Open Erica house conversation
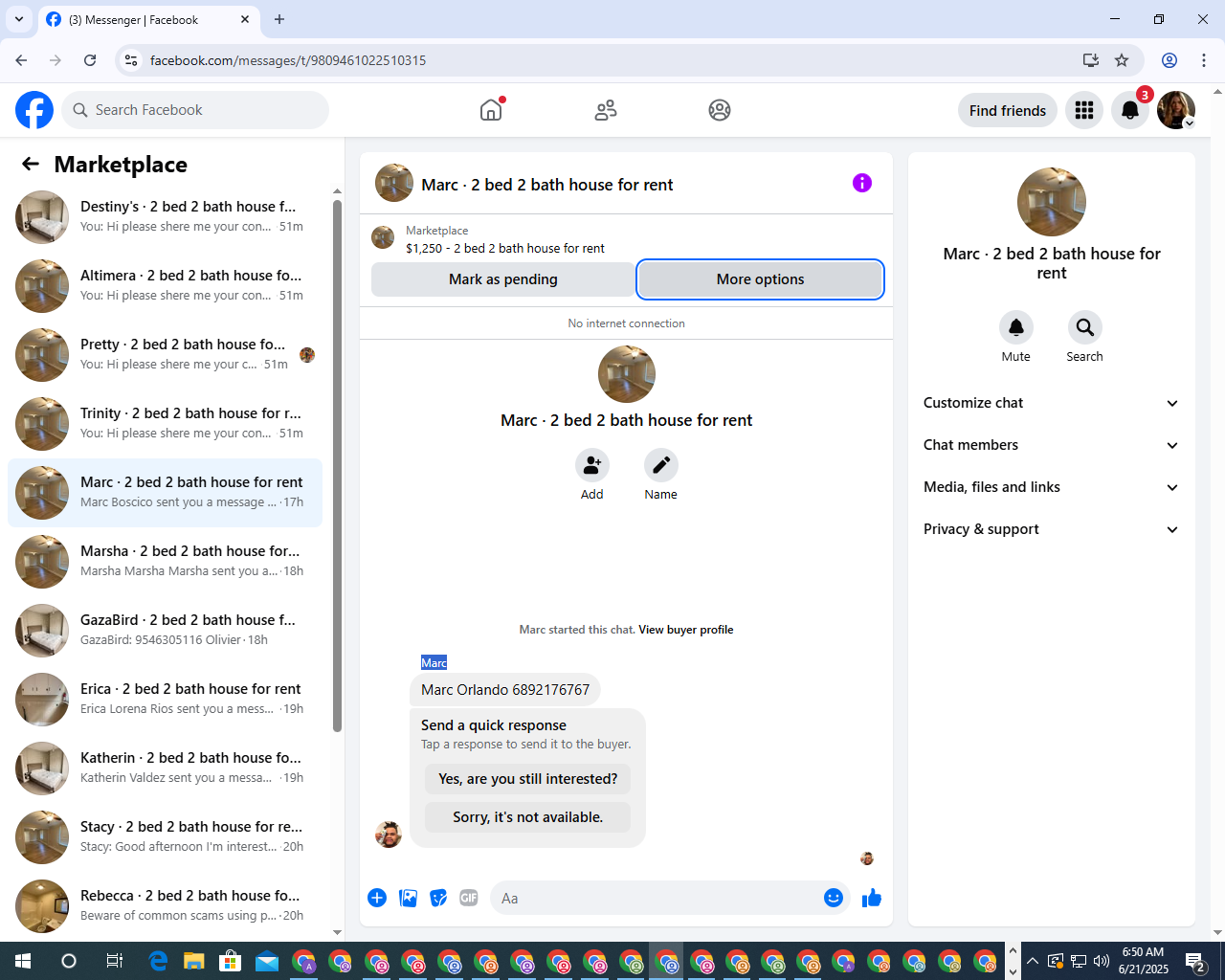 point(165,700)
